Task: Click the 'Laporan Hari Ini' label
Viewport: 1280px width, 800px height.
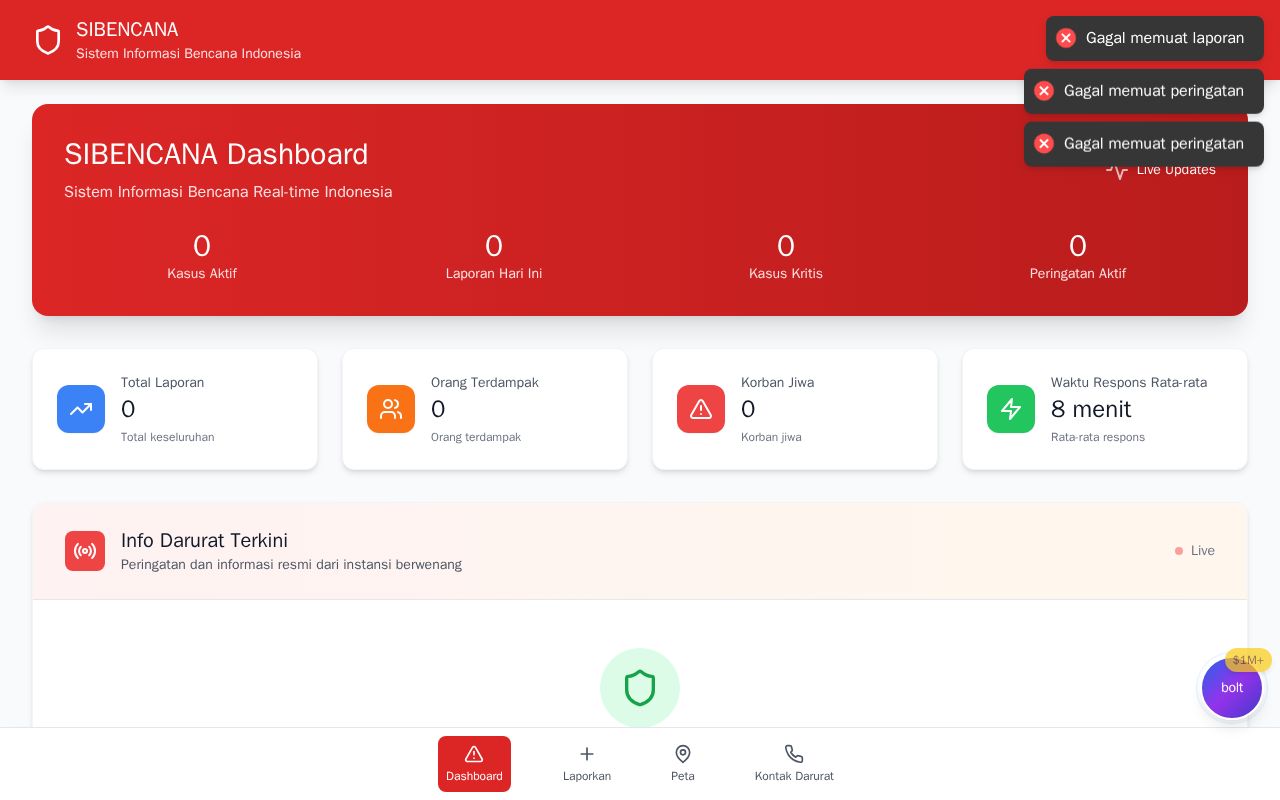Action: pos(494,274)
